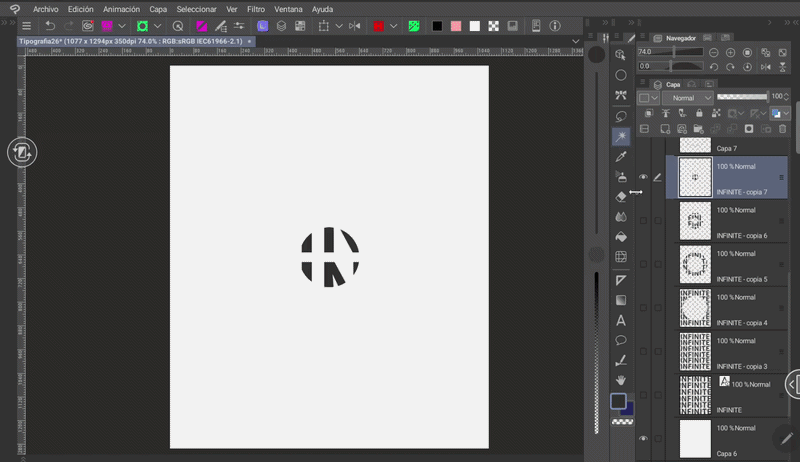Select the Lasso selection tool

[621, 116]
